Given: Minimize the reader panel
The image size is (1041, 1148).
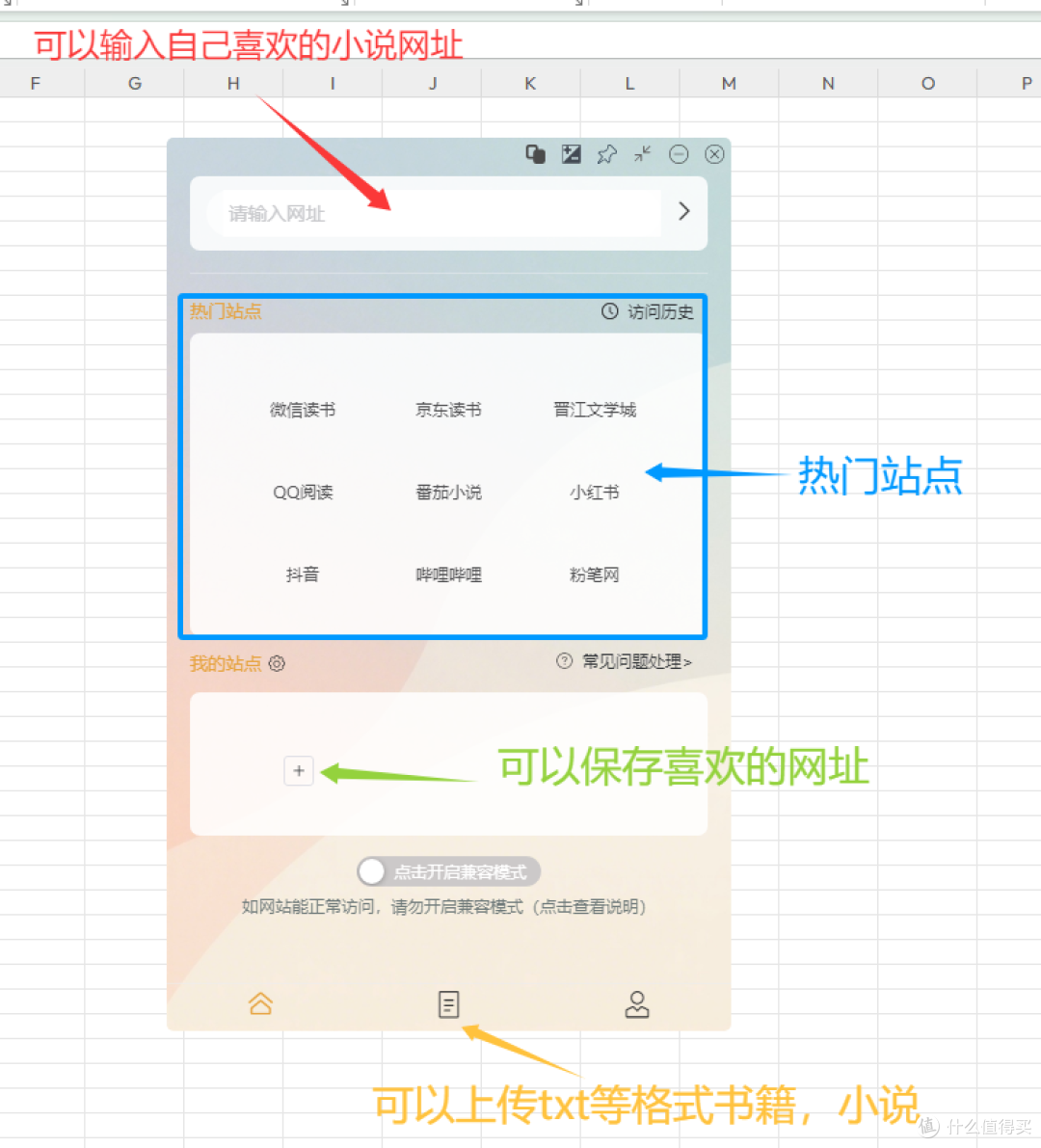Looking at the screenshot, I should point(679,154).
